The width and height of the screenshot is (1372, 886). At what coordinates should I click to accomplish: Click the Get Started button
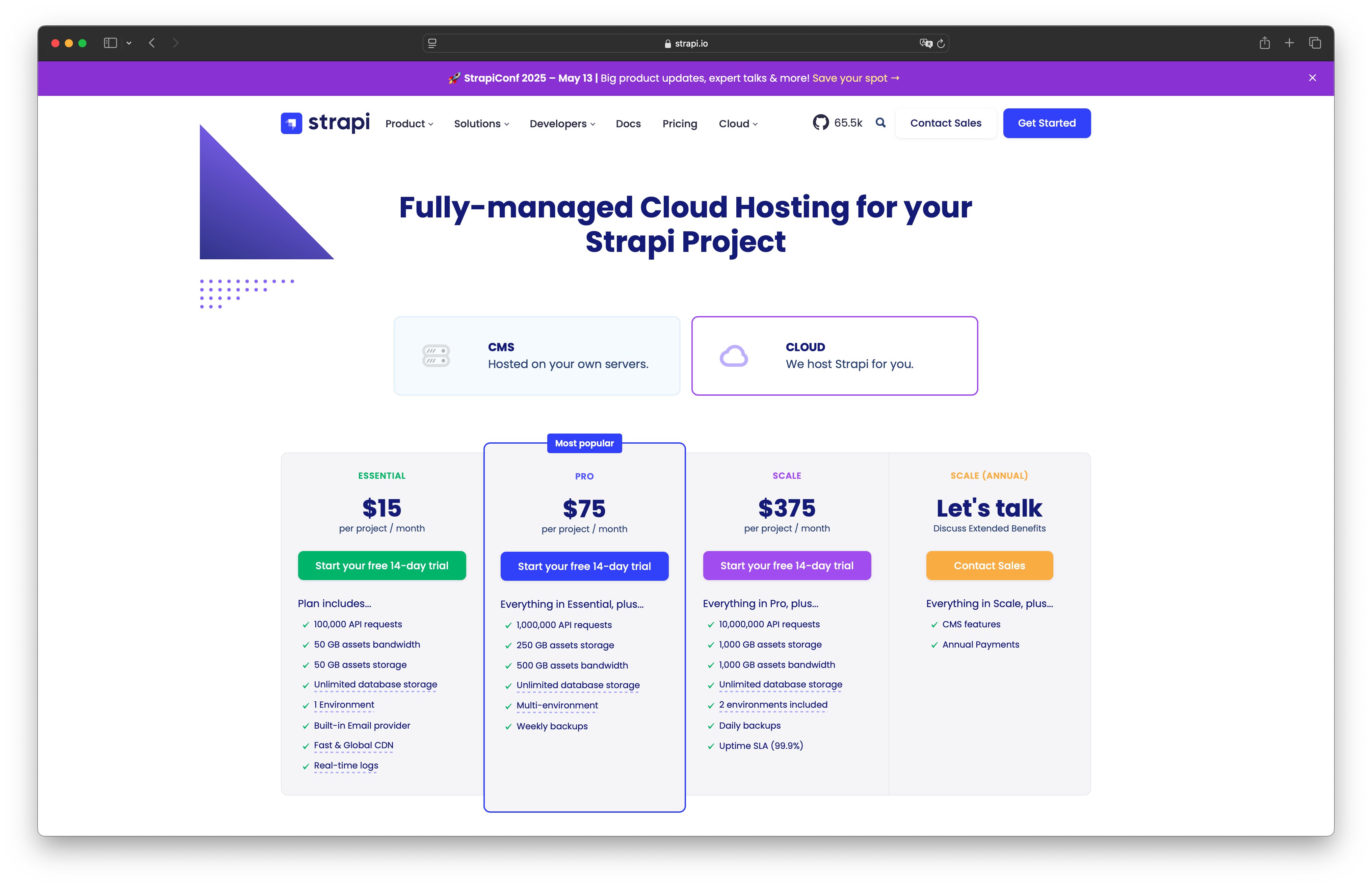(1047, 123)
